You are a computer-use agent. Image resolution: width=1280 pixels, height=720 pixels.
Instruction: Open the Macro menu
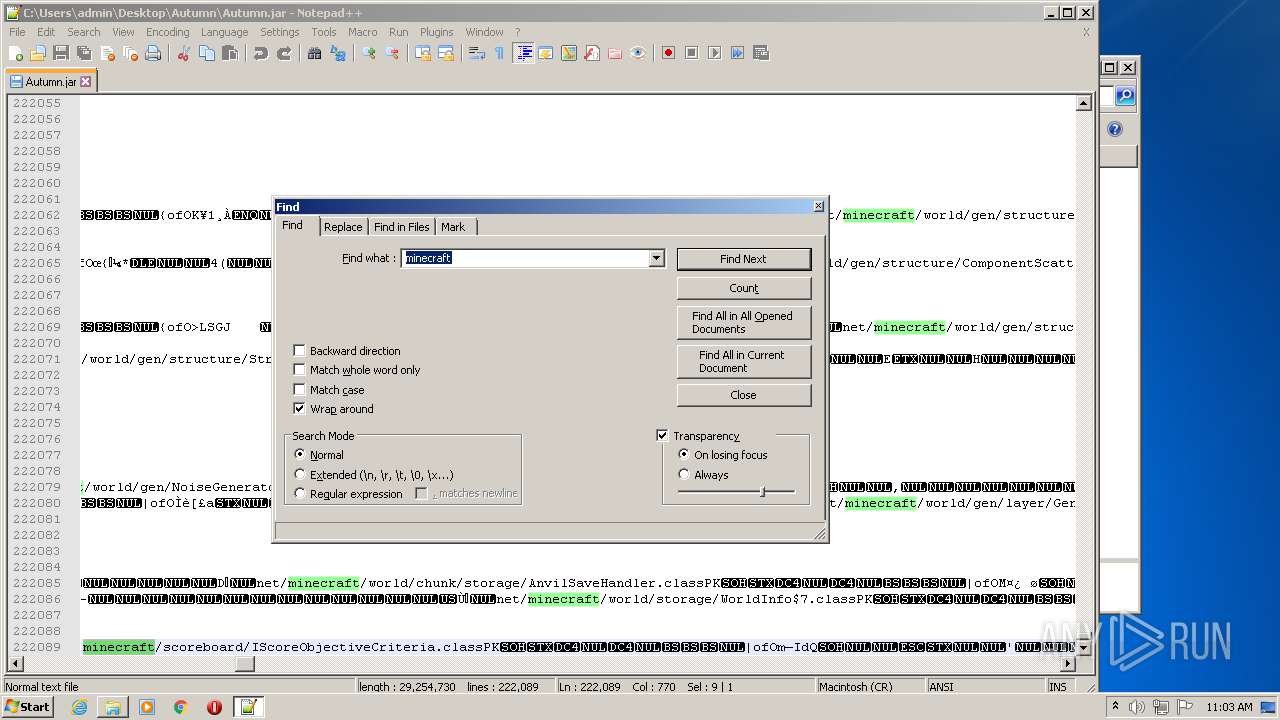pyautogui.click(x=363, y=32)
